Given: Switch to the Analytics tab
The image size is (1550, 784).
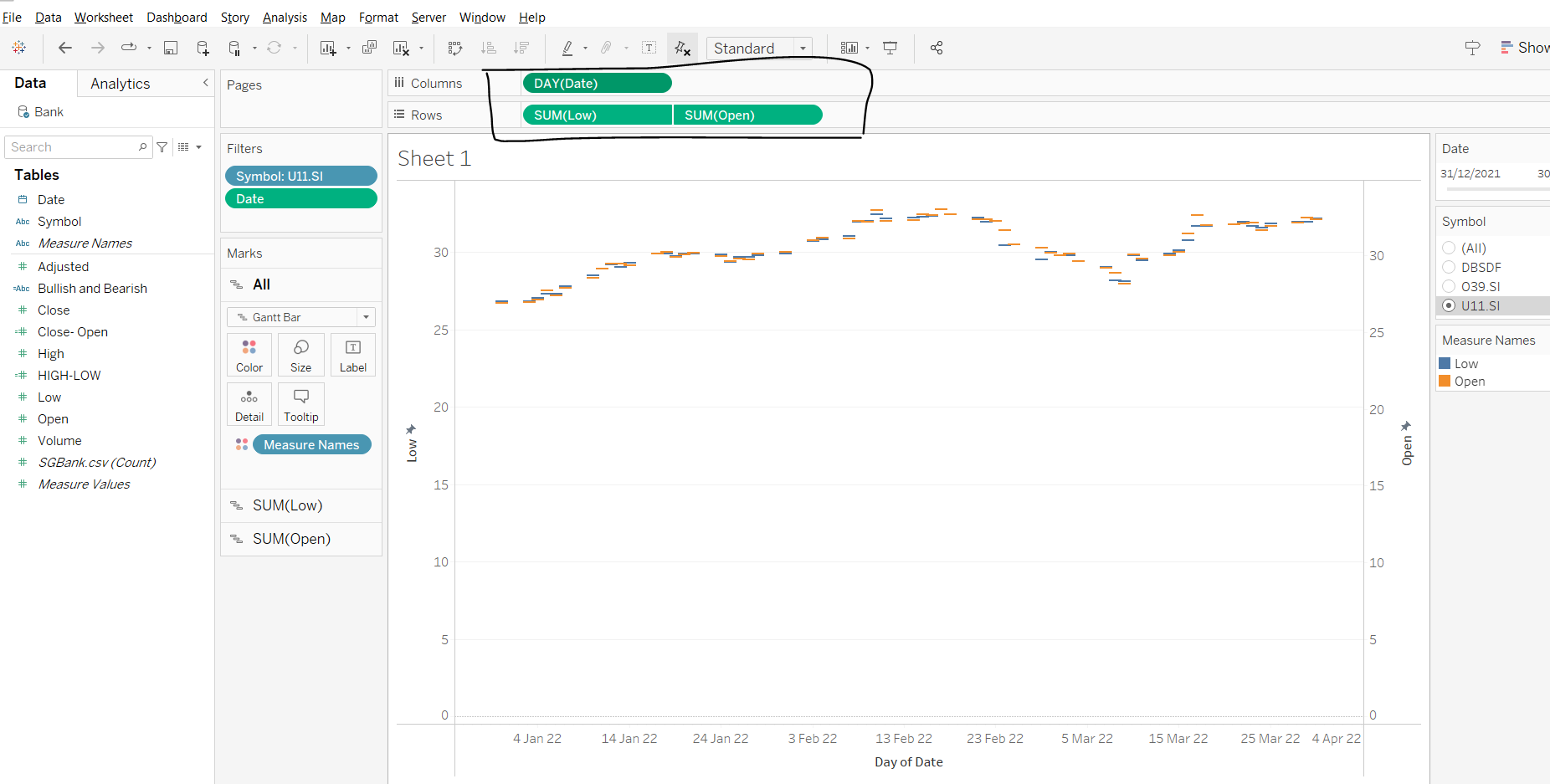Looking at the screenshot, I should pos(121,84).
